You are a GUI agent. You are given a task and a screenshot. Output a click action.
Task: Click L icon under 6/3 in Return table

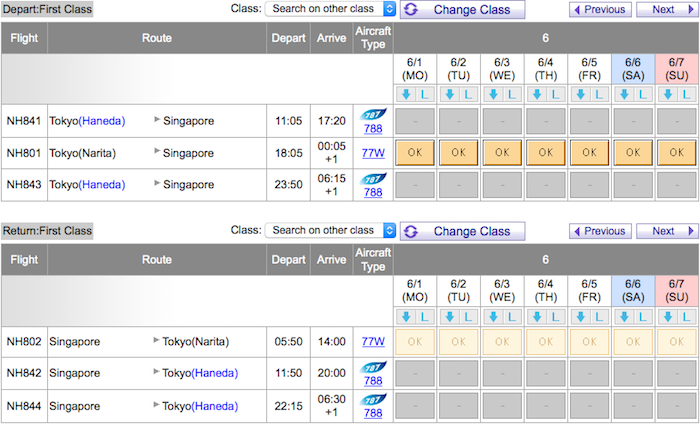coord(512,316)
